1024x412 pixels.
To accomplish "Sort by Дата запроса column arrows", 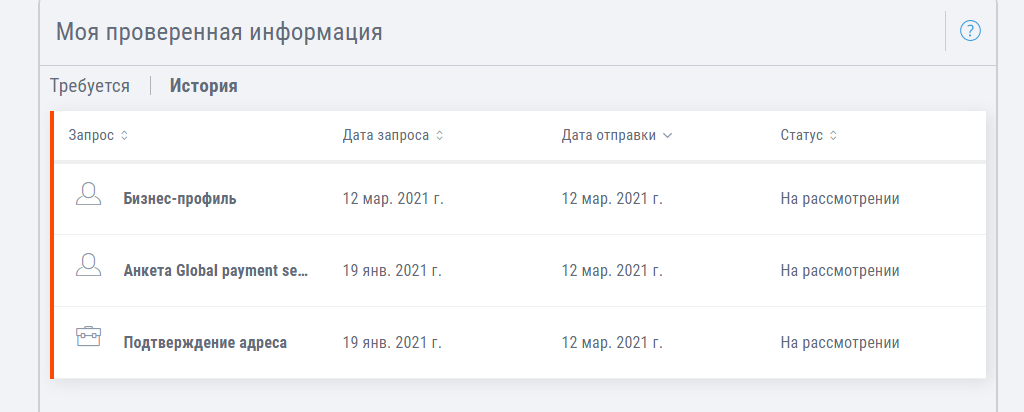I will pos(440,136).
